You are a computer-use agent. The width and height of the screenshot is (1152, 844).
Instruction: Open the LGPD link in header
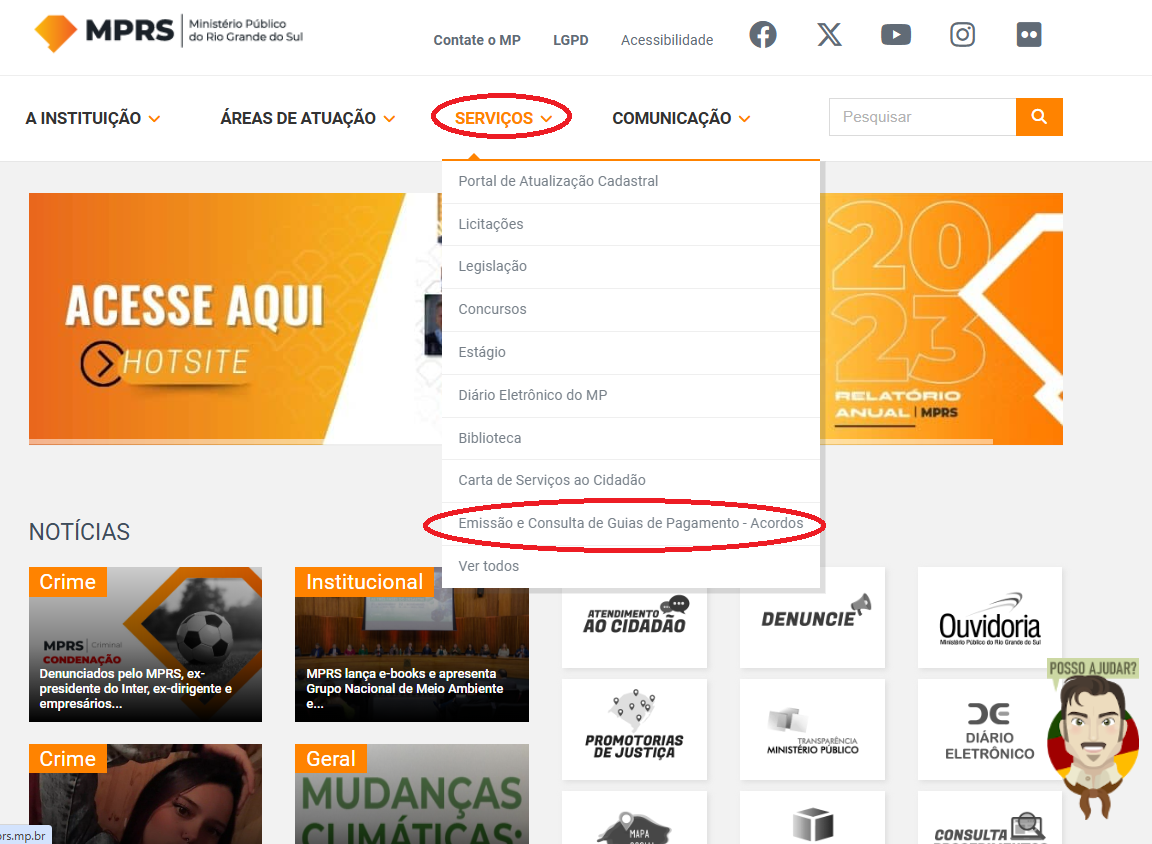tap(571, 40)
